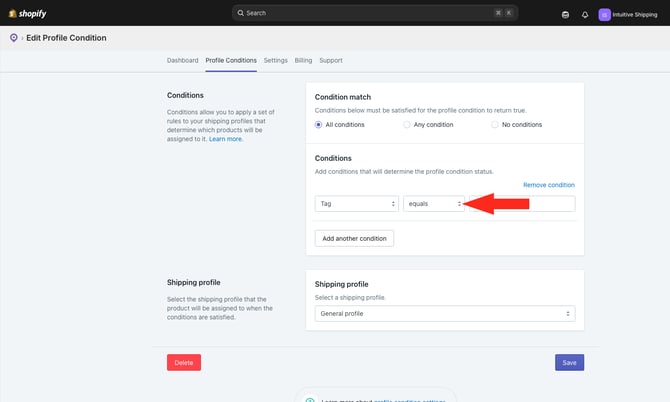Viewport: 670px width, 402px height.
Task: Open the Tag condition type dropdown
Action: (357, 204)
